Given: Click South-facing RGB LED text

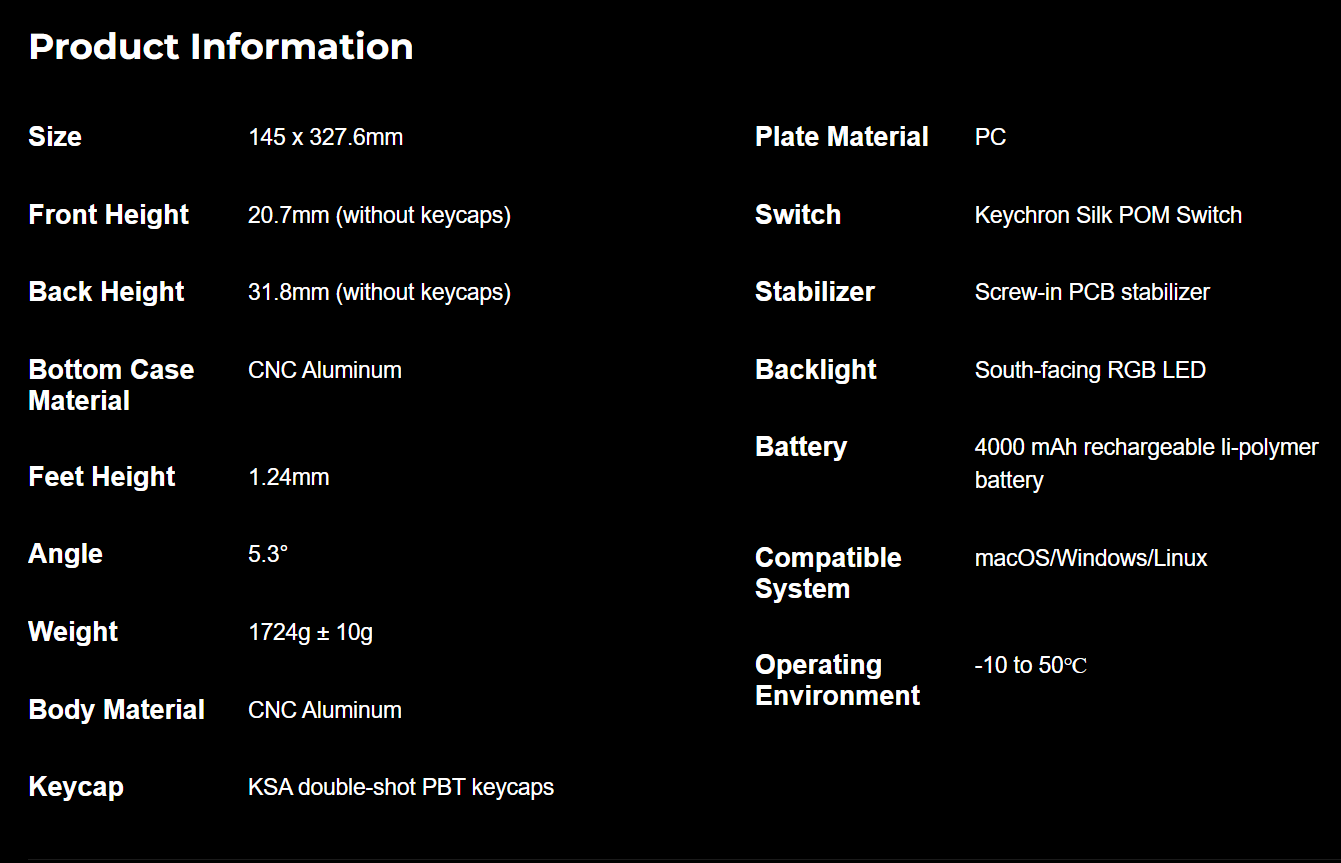Looking at the screenshot, I should pos(1090,370).
